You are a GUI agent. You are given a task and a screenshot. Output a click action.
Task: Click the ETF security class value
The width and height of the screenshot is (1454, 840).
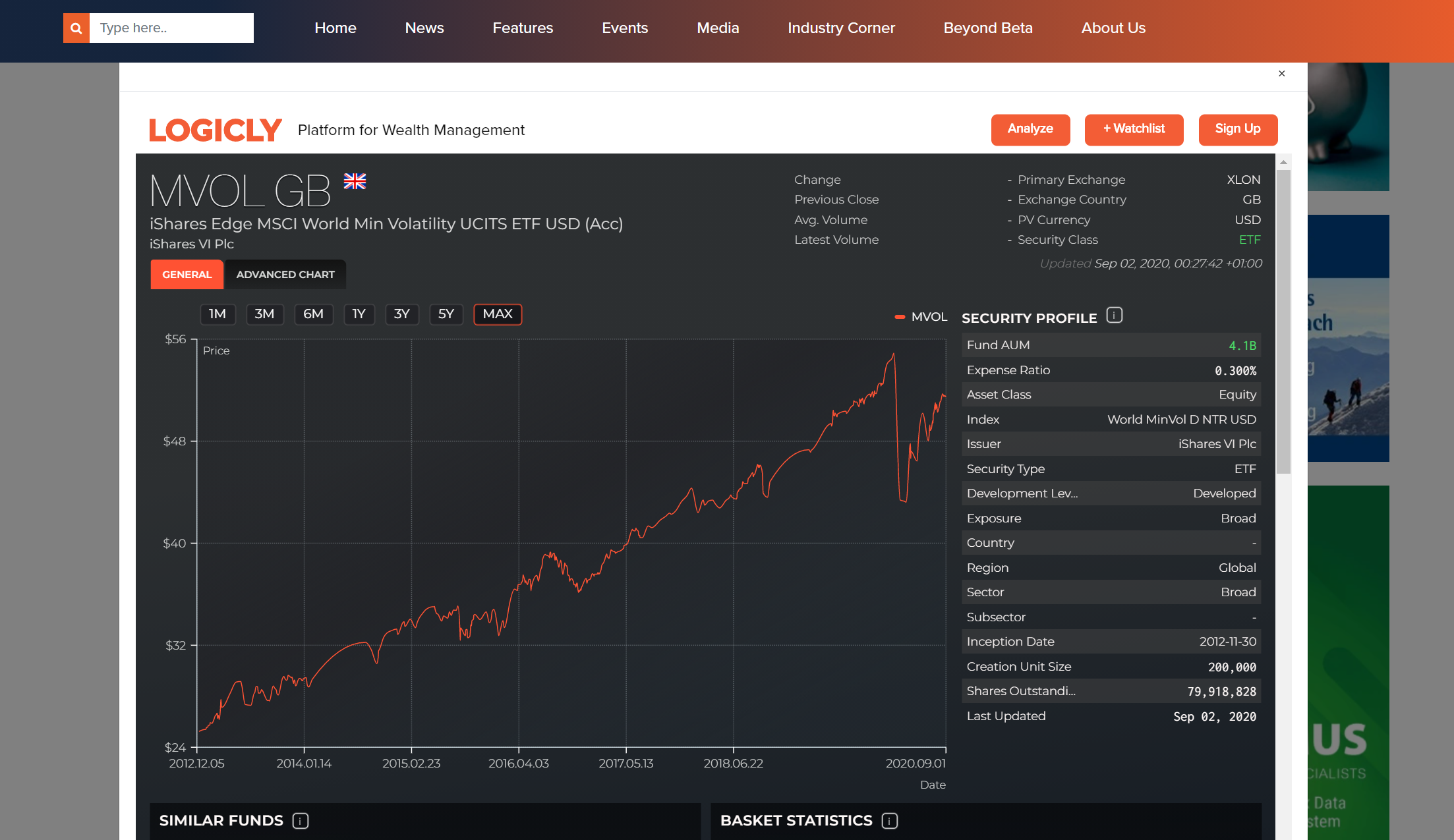click(x=1250, y=240)
